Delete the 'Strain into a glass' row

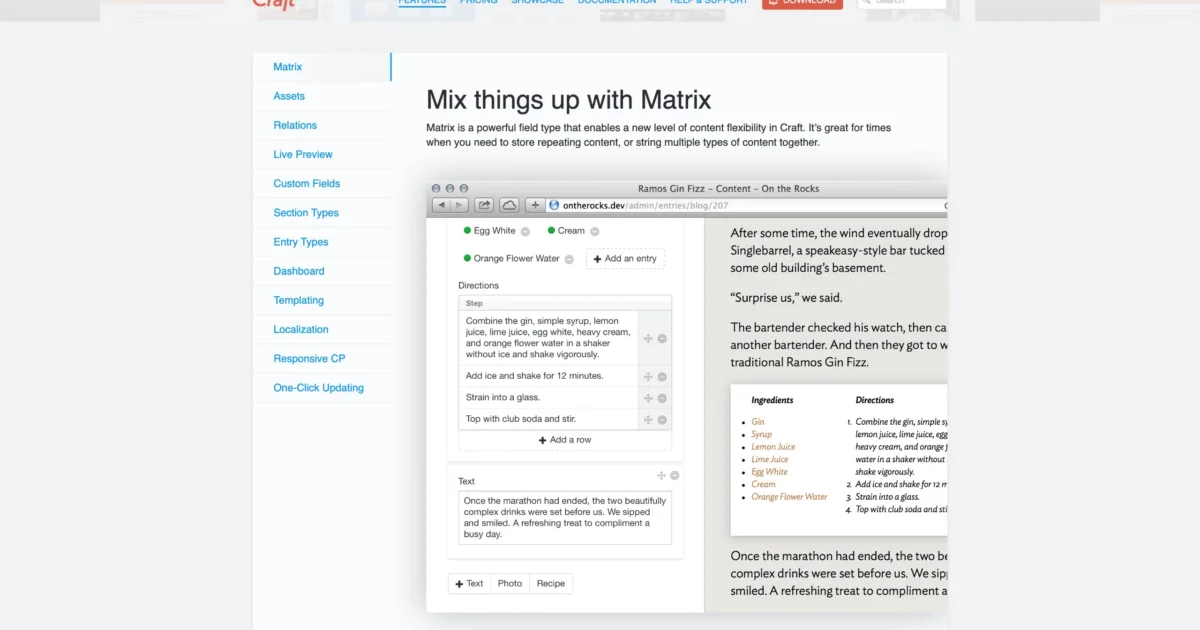pyautogui.click(x=662, y=398)
